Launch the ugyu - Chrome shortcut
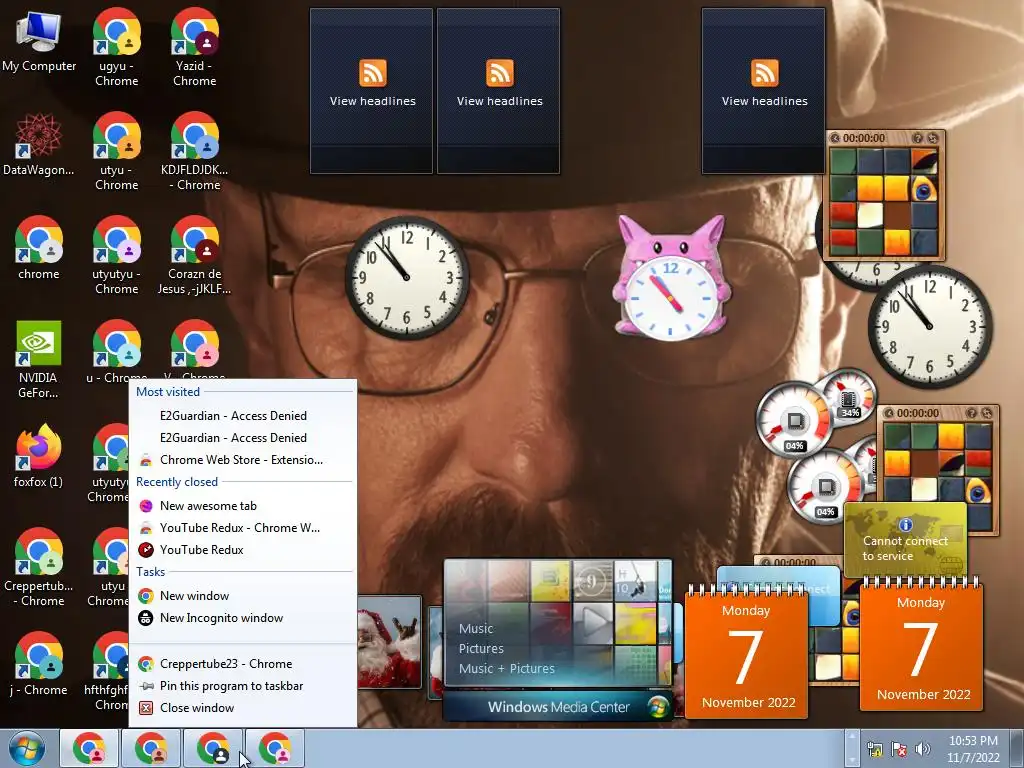This screenshot has width=1024, height=768. coord(116,47)
